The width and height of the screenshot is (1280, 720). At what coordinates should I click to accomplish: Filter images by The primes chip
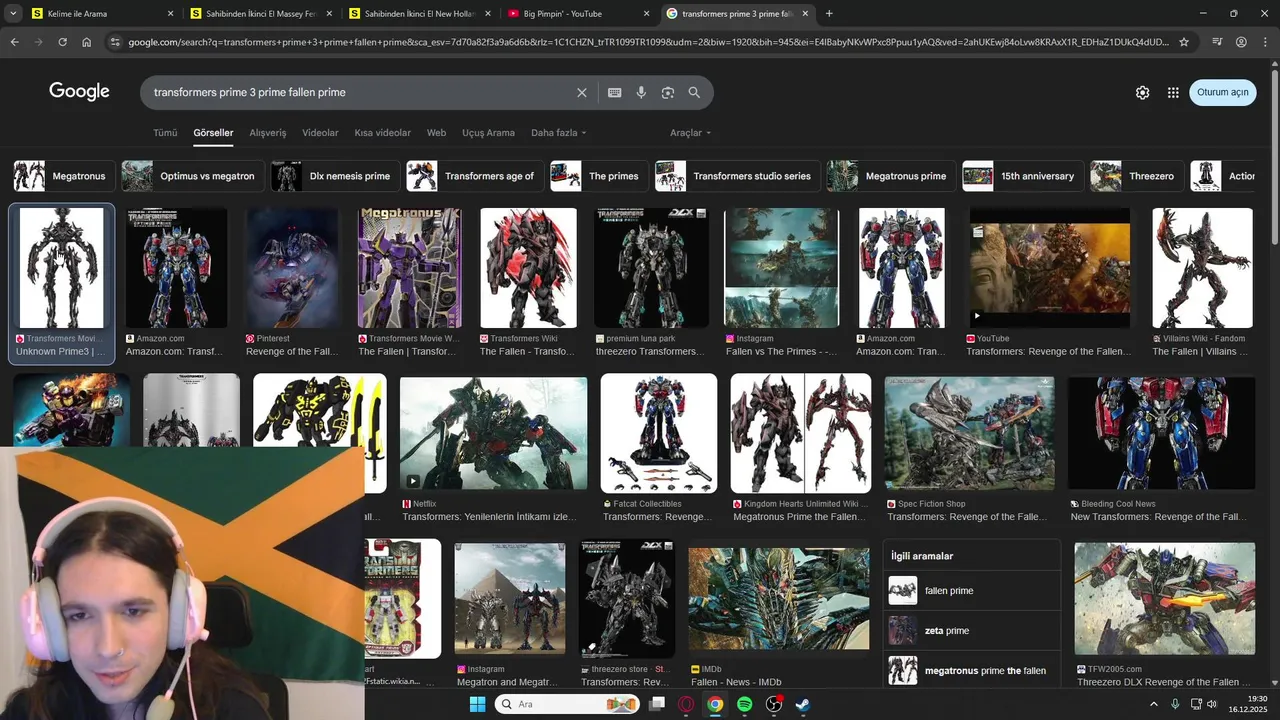598,176
